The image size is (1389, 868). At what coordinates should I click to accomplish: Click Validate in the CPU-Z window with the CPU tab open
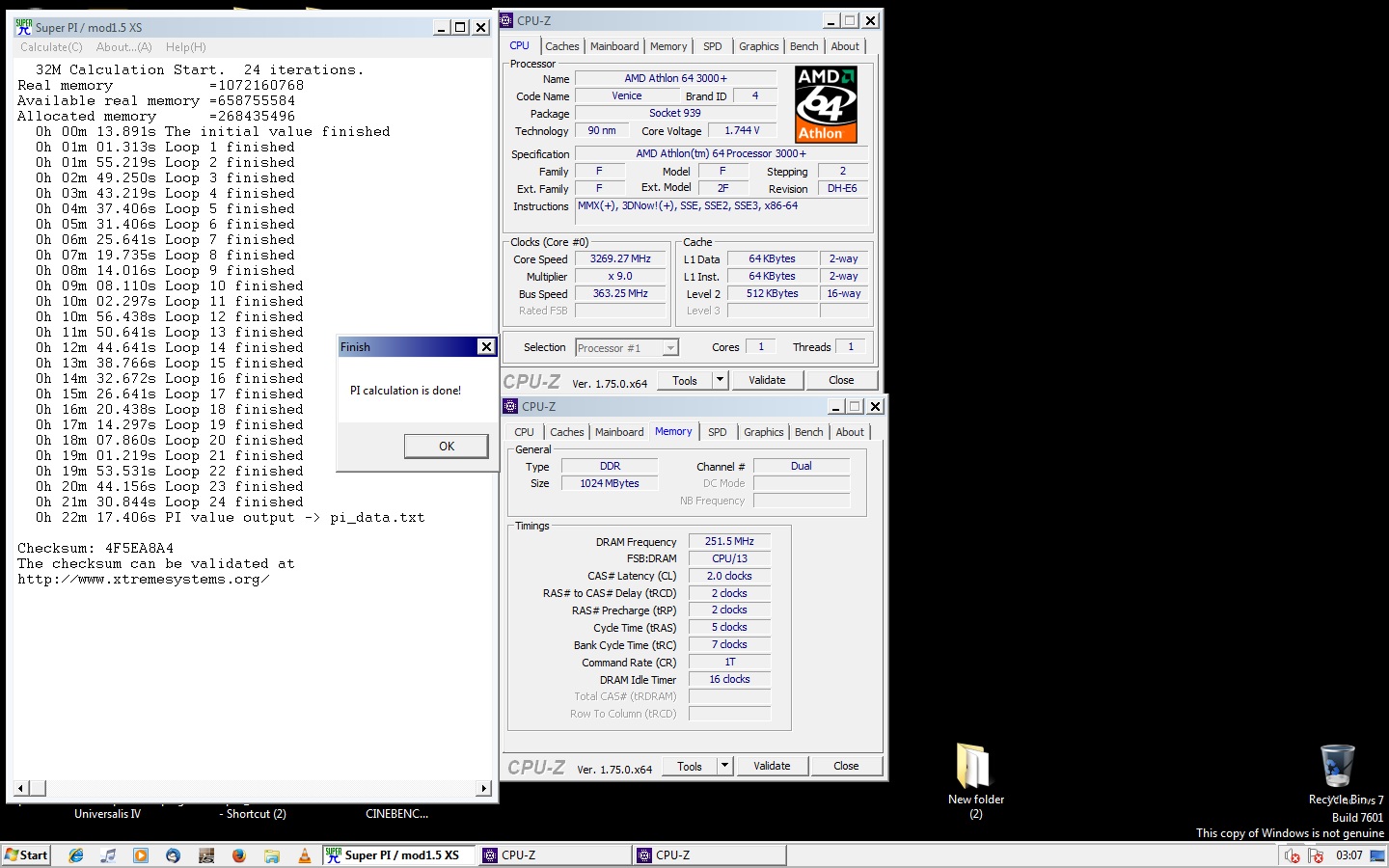(x=767, y=380)
